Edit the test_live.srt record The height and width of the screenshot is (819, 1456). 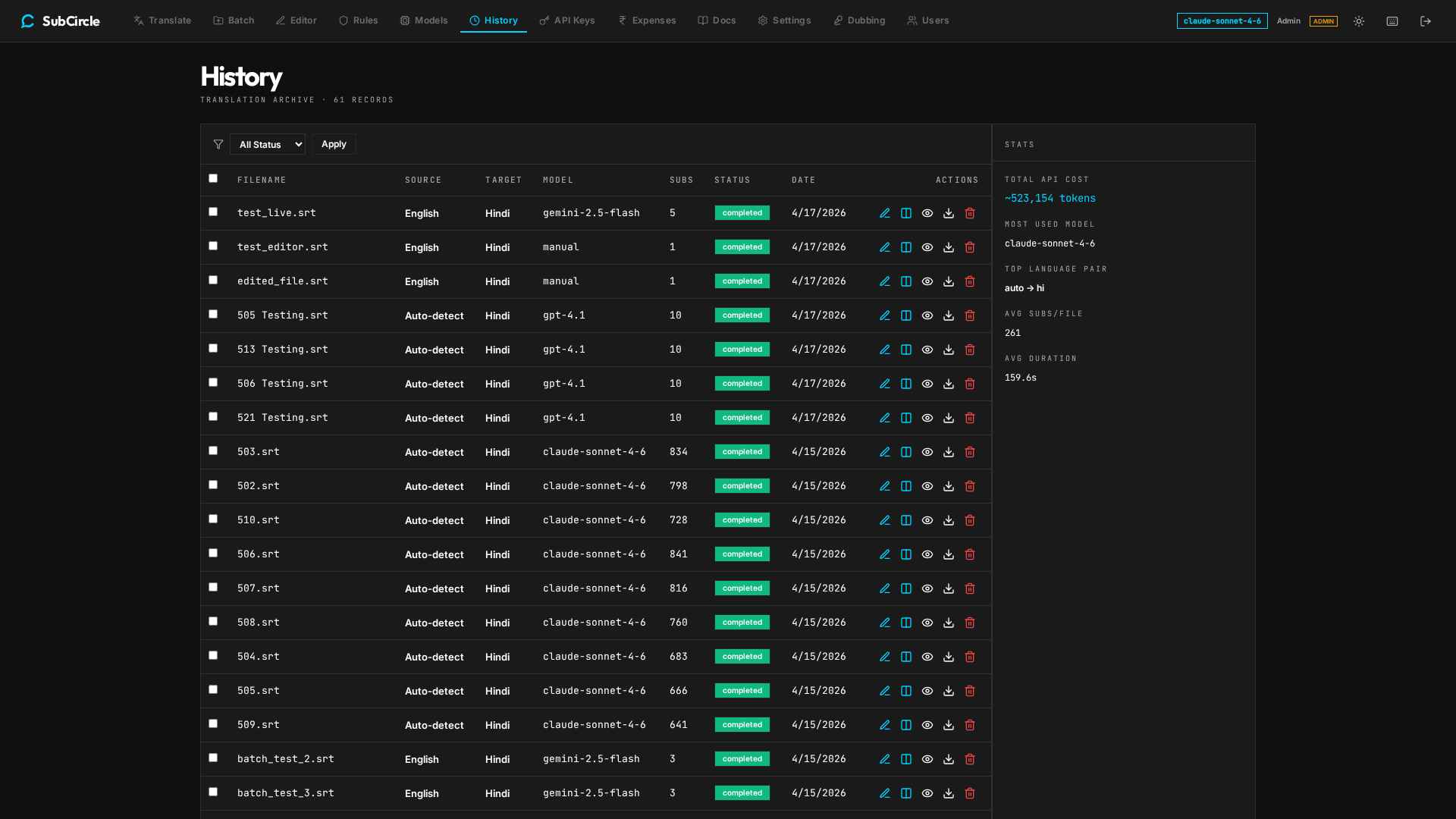884,213
